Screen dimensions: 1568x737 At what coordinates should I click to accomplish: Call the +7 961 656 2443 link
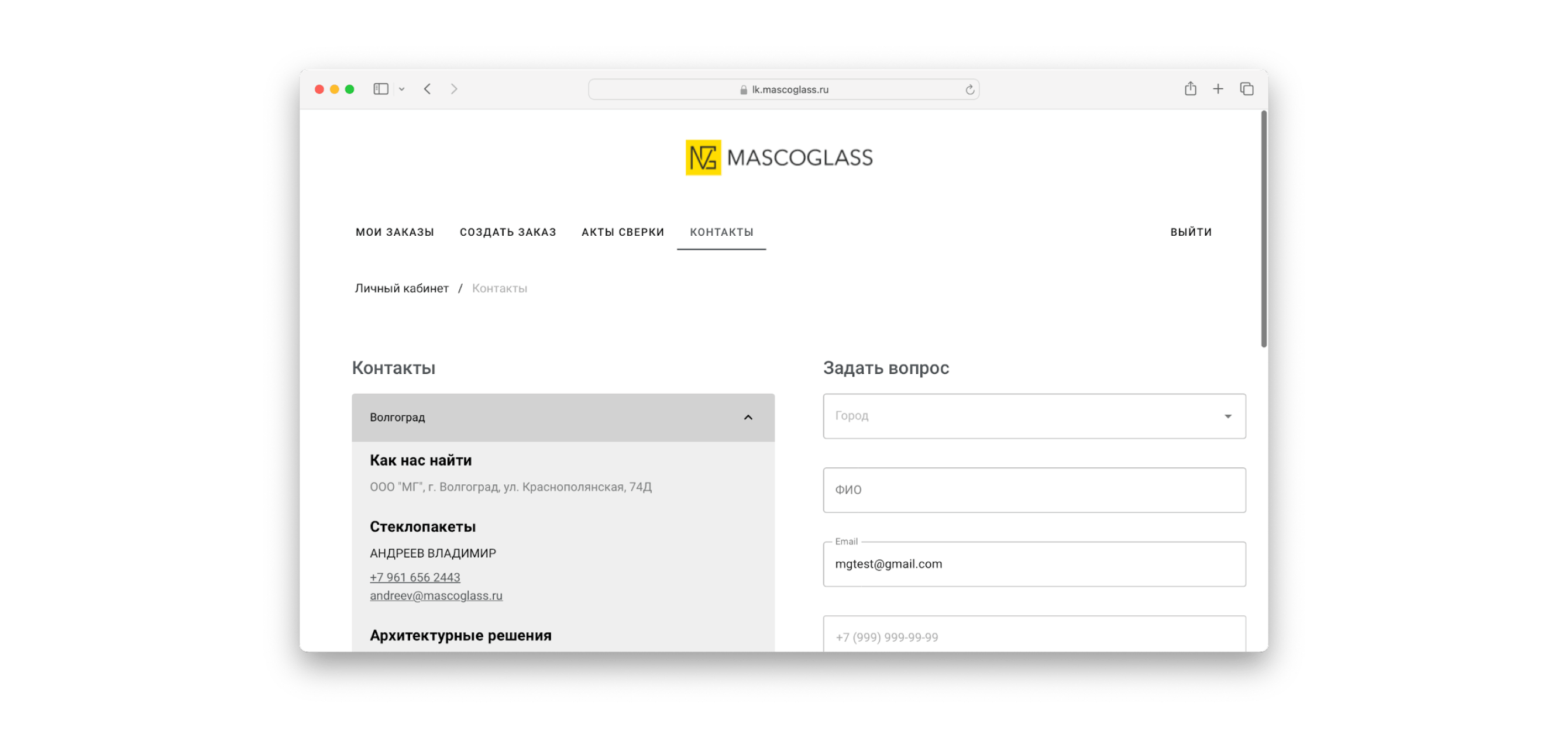(414, 577)
